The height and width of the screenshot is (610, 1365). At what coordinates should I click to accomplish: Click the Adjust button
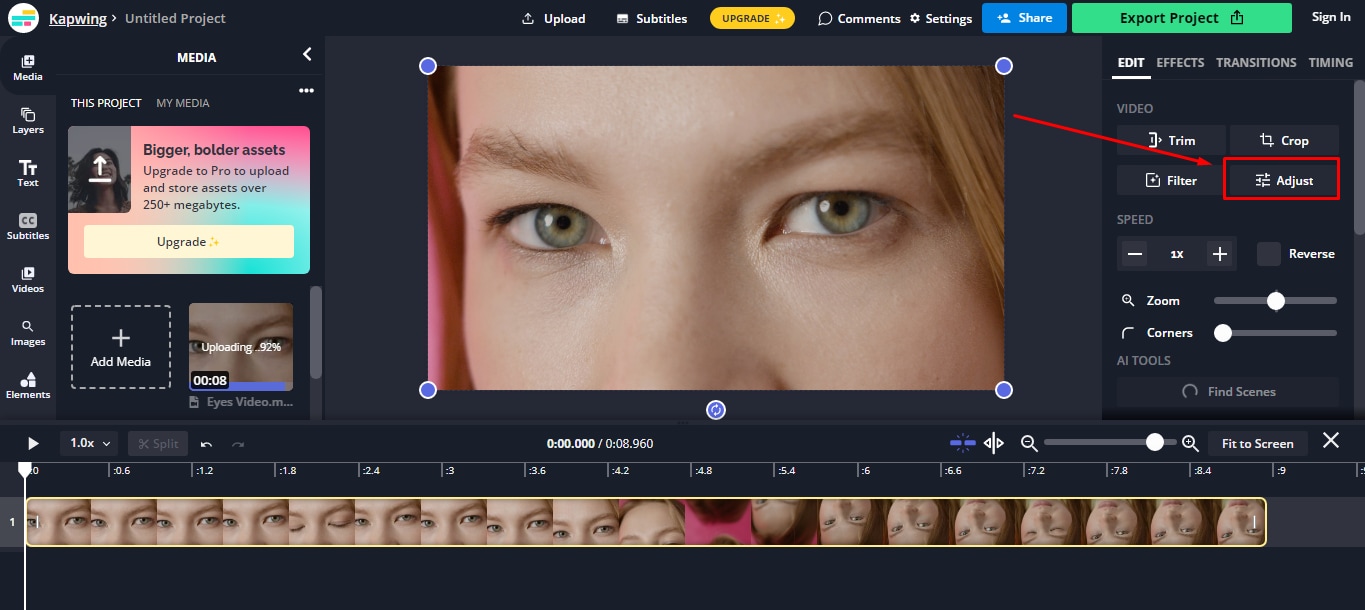tap(1284, 181)
